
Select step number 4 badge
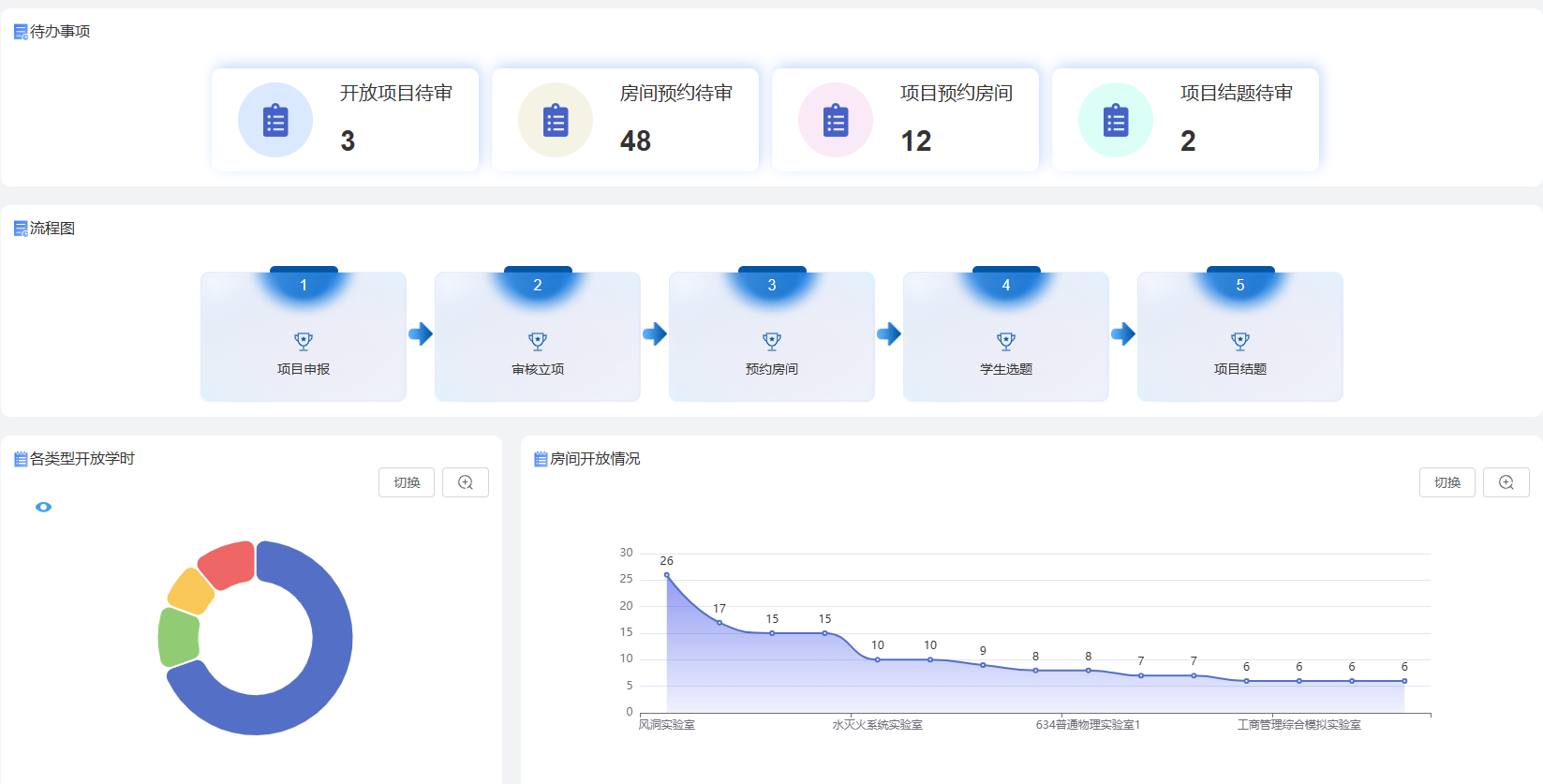pos(1006,286)
